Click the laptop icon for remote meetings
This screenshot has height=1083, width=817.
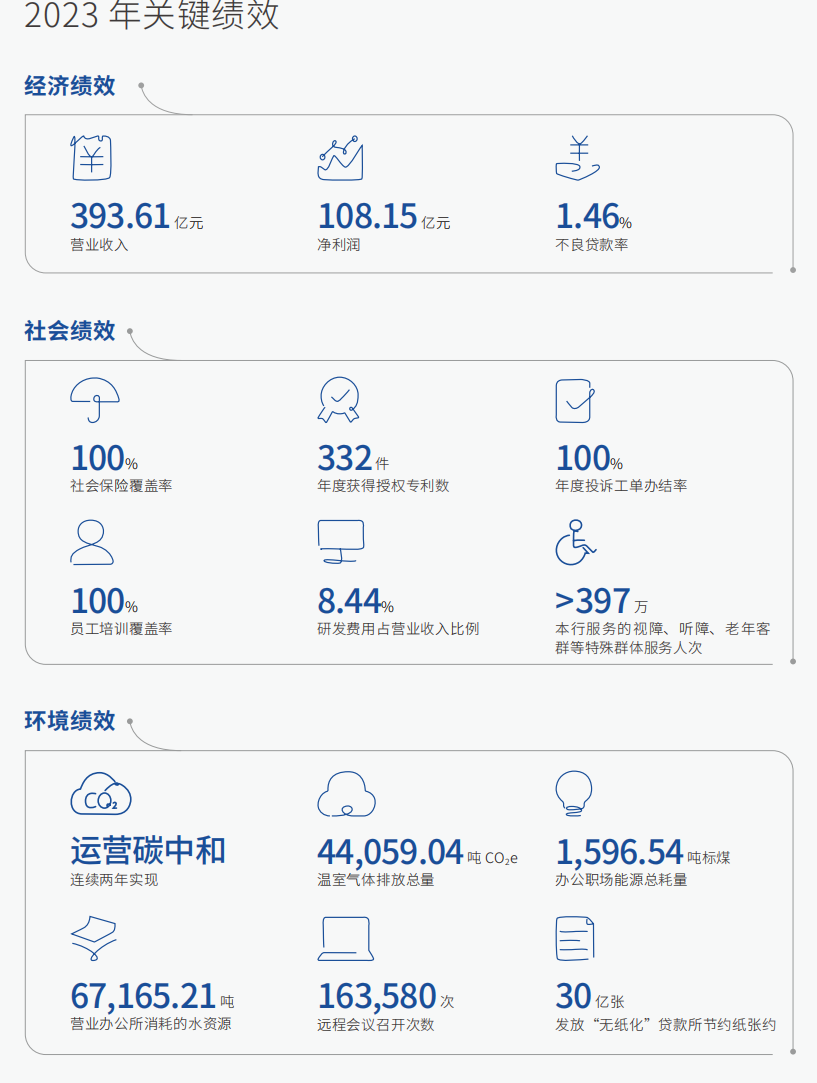click(x=345, y=940)
